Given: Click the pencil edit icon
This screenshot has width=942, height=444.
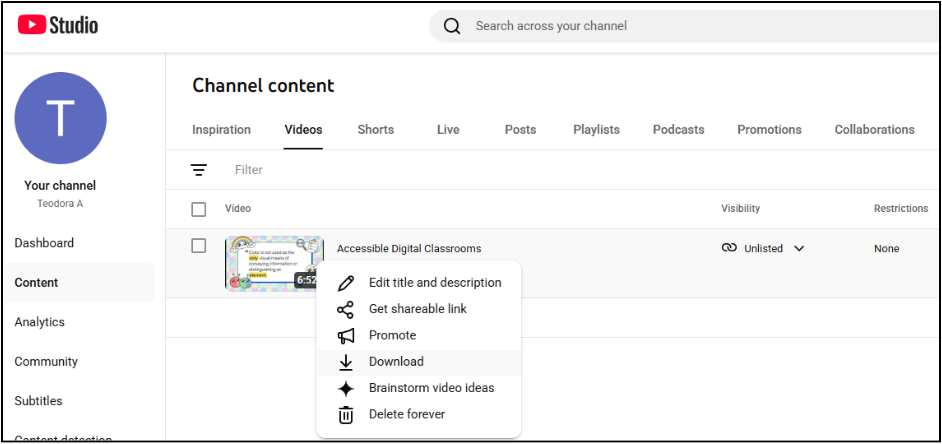Looking at the screenshot, I should [x=346, y=283].
